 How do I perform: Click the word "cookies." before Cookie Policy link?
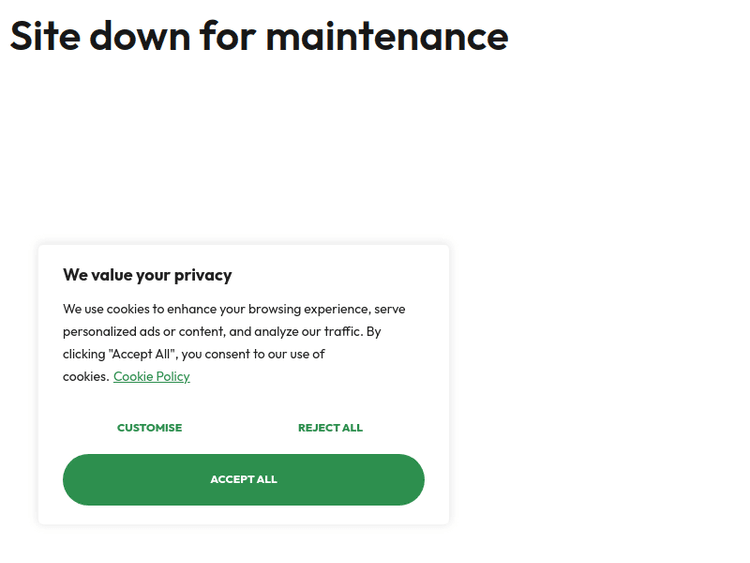[86, 377]
